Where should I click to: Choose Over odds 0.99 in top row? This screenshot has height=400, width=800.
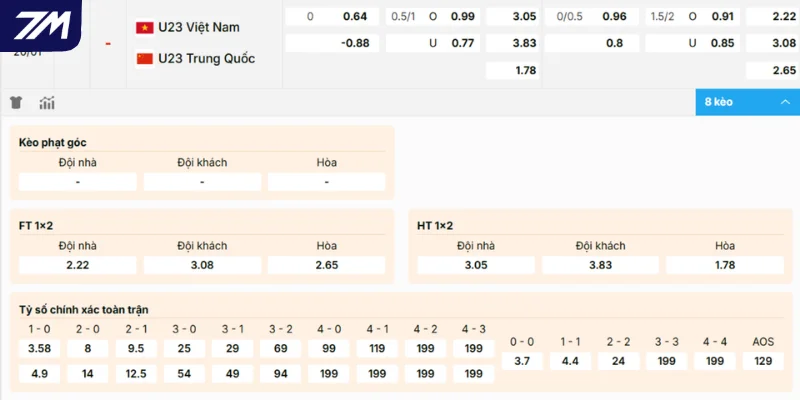(x=490, y=17)
